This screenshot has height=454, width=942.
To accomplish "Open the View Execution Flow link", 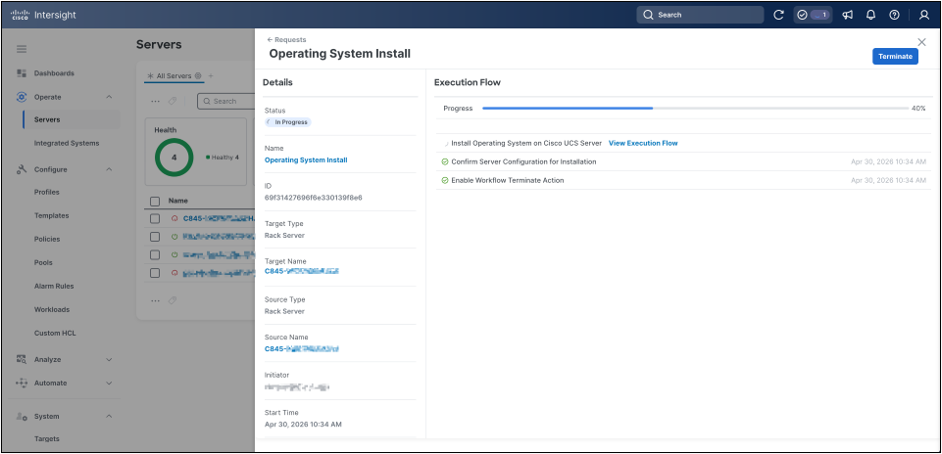I will (x=643, y=143).
